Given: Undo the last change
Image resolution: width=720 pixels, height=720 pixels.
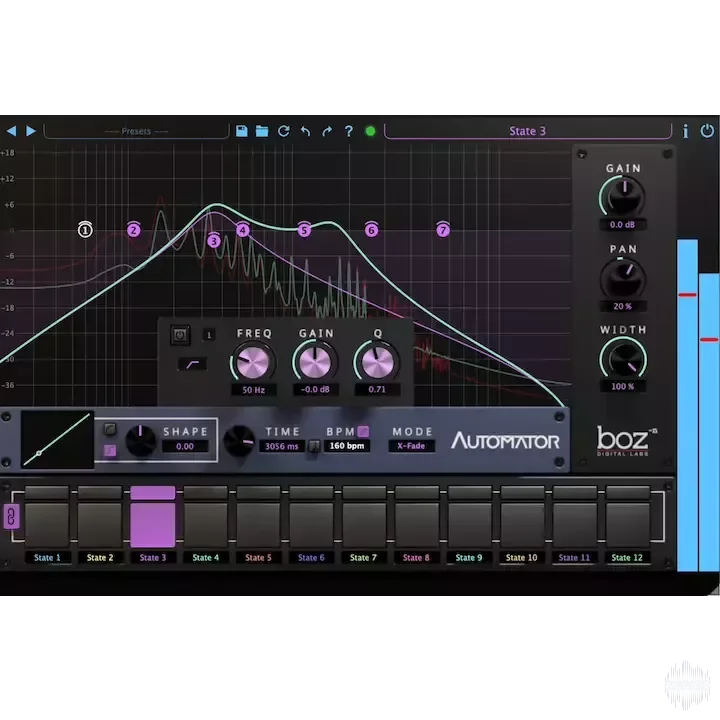Looking at the screenshot, I should tap(305, 131).
